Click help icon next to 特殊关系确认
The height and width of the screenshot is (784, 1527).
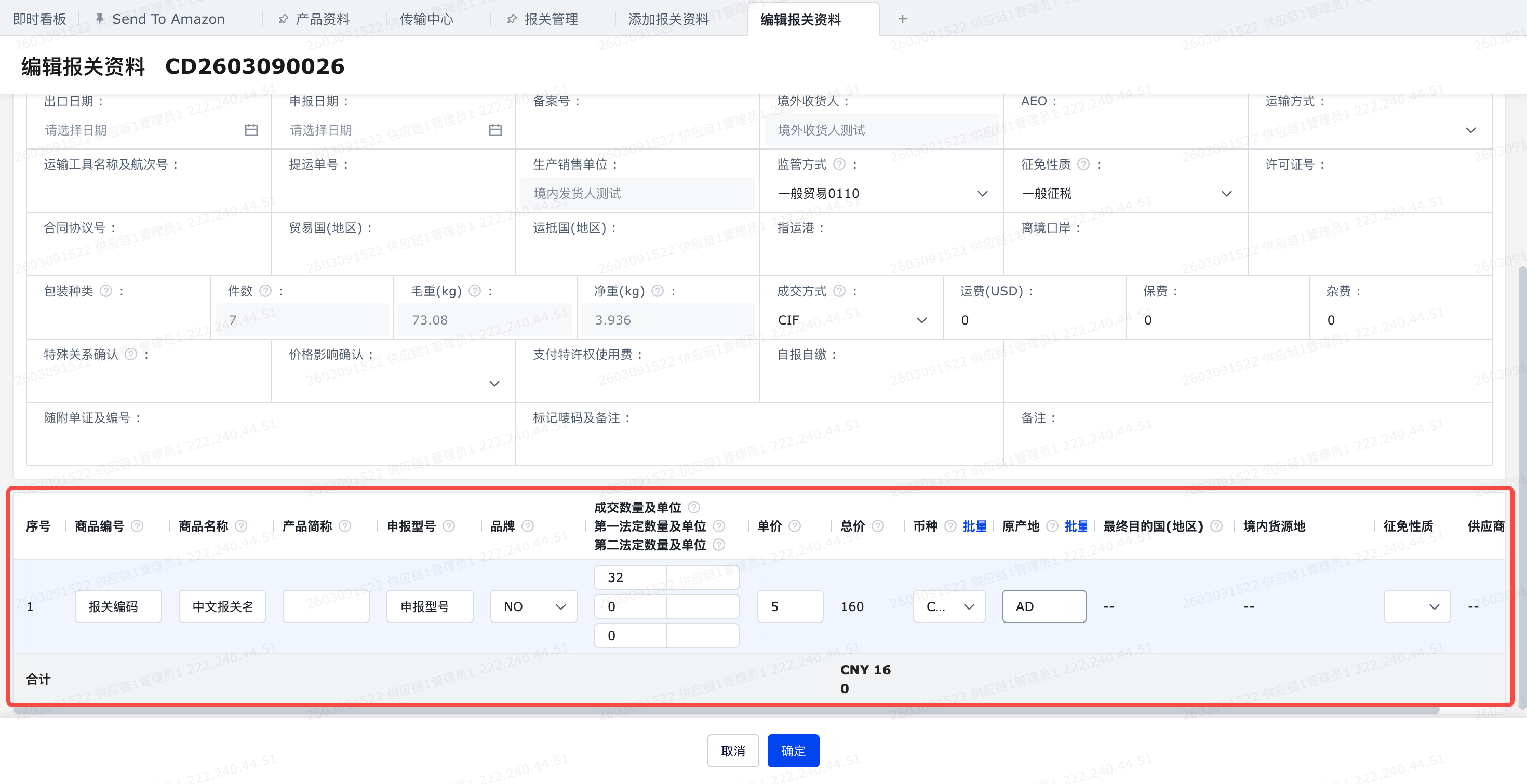(131, 355)
